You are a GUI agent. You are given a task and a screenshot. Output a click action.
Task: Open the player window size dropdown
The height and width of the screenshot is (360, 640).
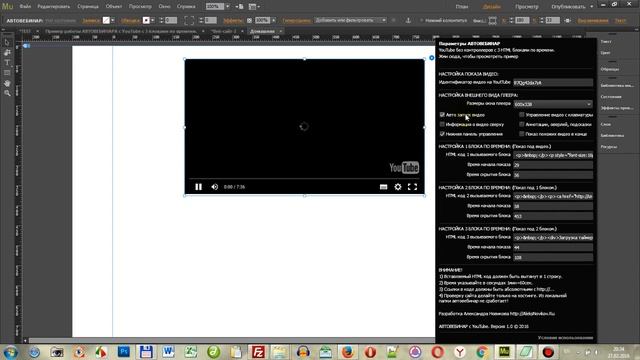(x=553, y=104)
